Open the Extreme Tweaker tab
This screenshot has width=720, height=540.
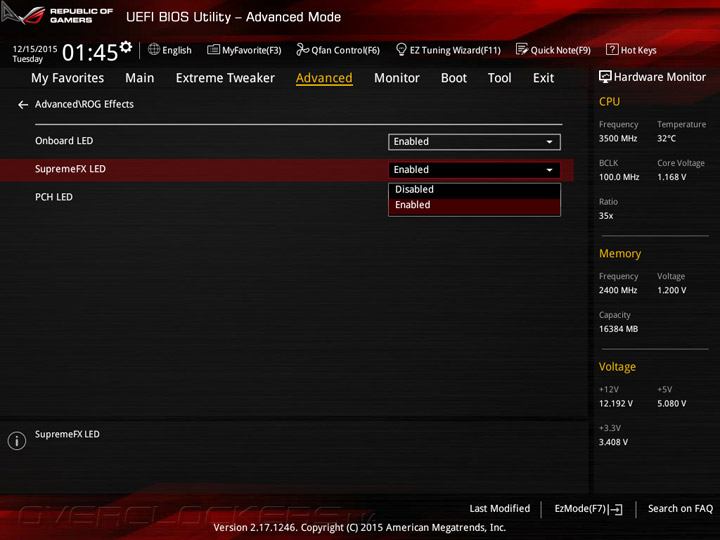click(225, 78)
